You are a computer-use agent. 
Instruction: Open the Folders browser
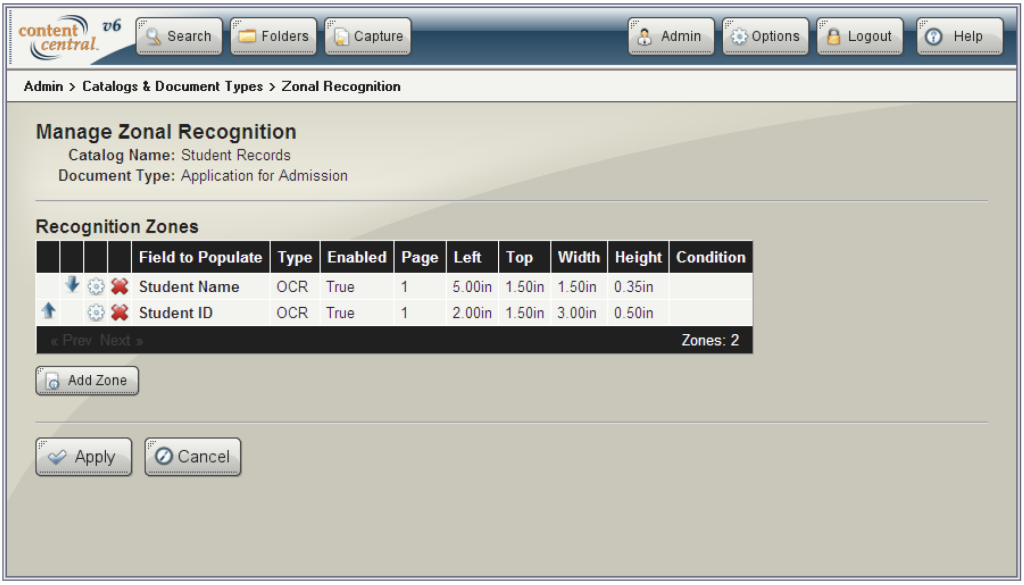click(274, 36)
